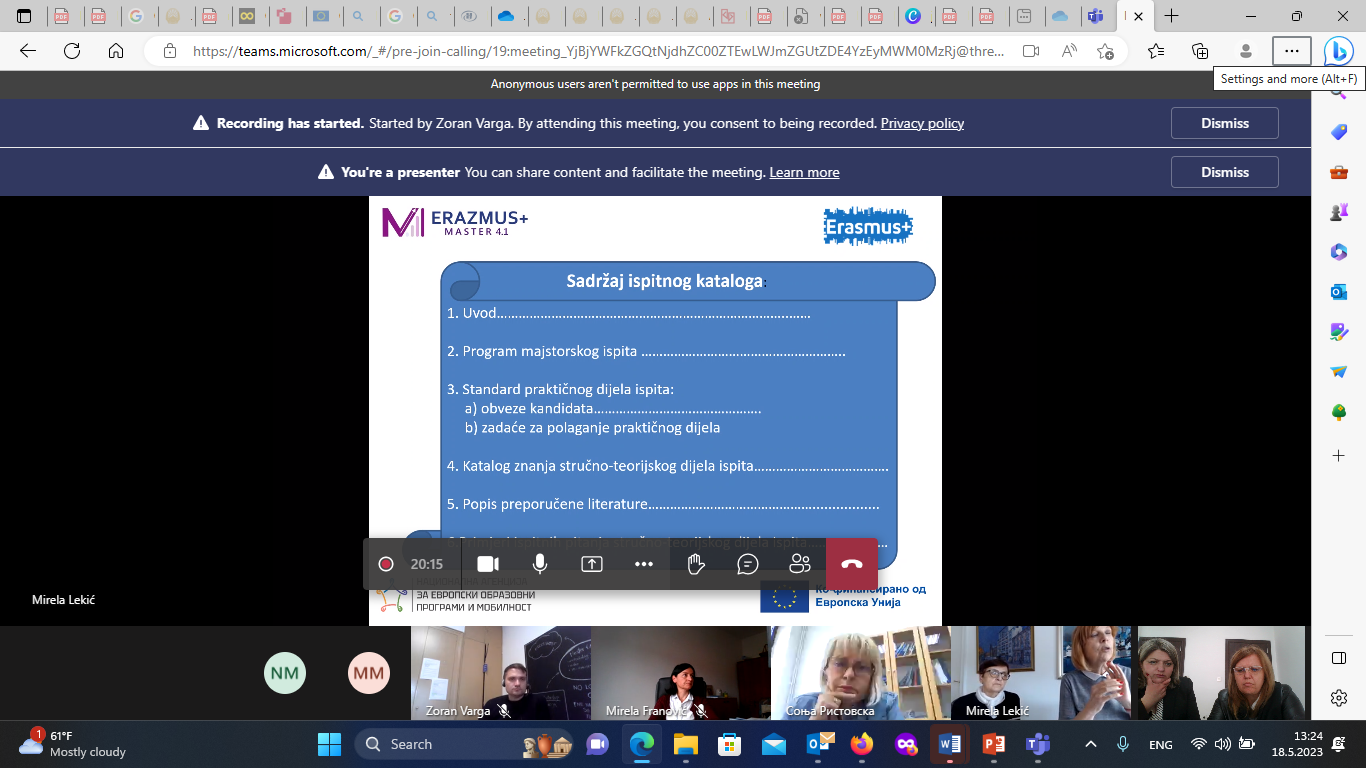
Task: Open Word from the taskbar
Action: (950, 744)
